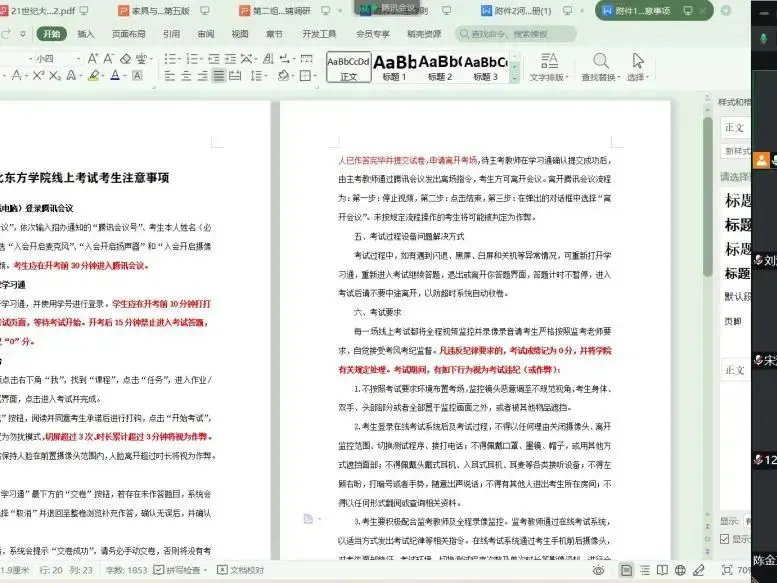Switch to web layout globe icon
Screen dimensions: 777x583
pos(680,571)
